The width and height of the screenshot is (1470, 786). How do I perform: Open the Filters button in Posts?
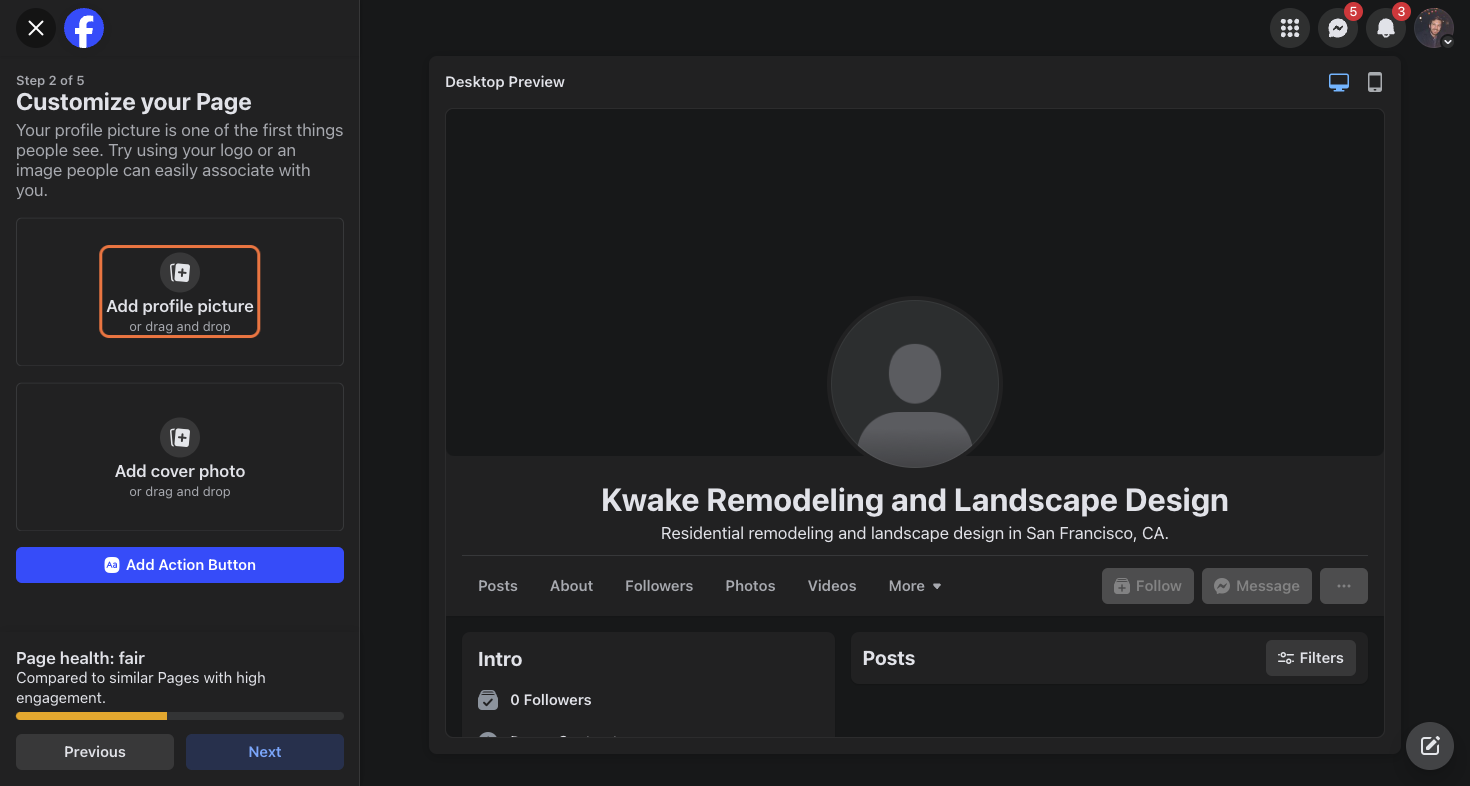1311,658
